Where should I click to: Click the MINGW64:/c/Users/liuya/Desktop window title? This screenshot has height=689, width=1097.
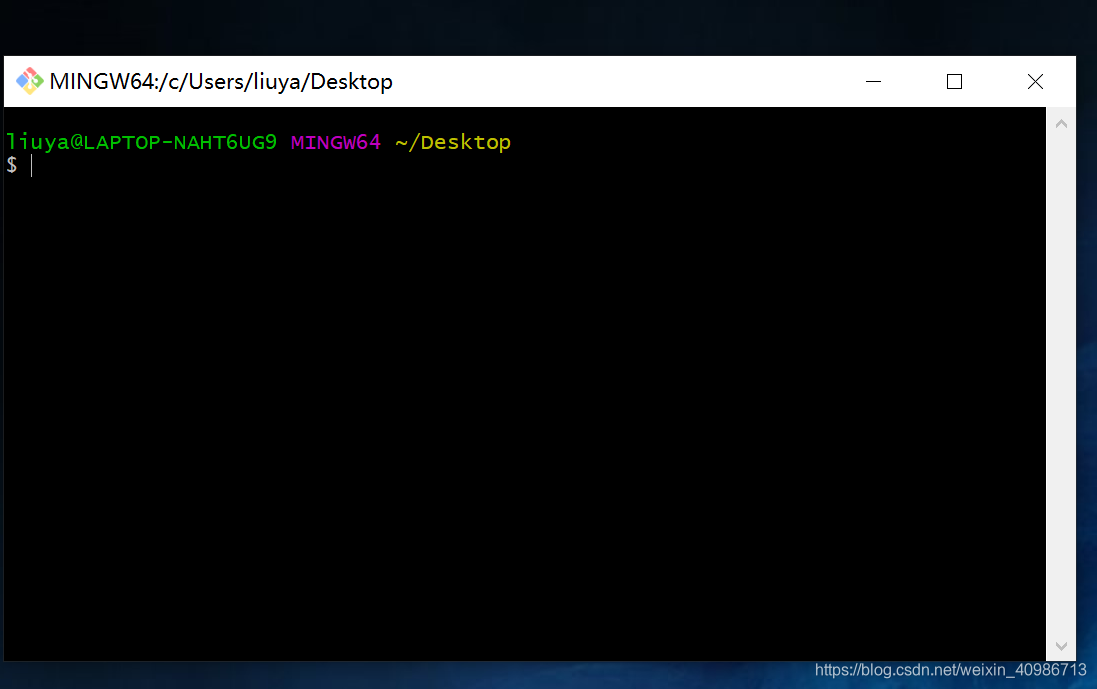[221, 82]
